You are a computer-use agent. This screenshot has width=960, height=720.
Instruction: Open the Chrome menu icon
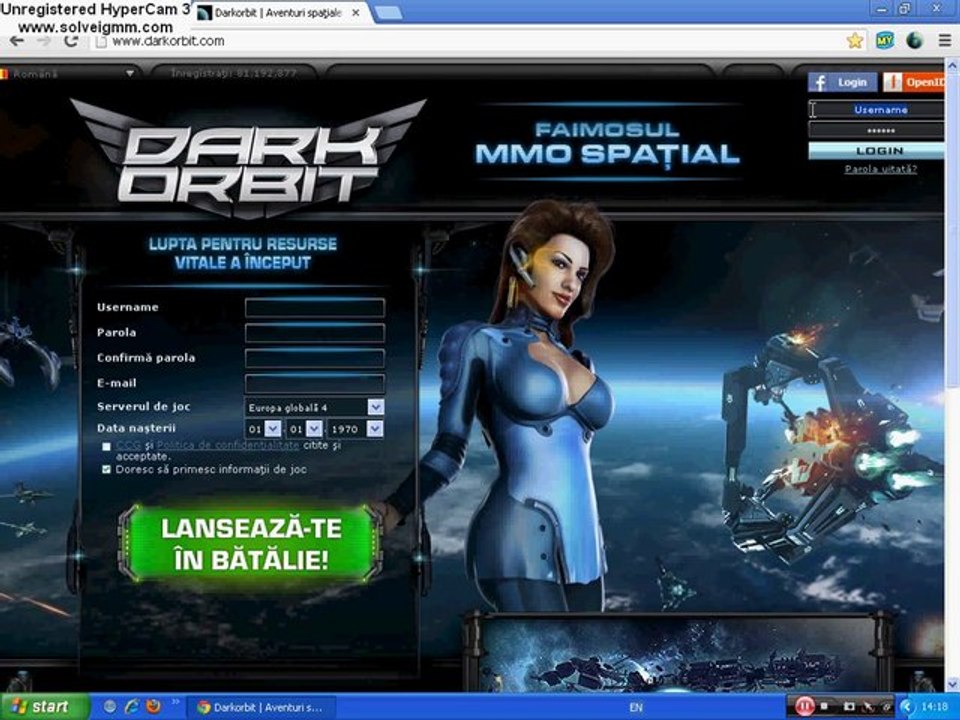945,41
